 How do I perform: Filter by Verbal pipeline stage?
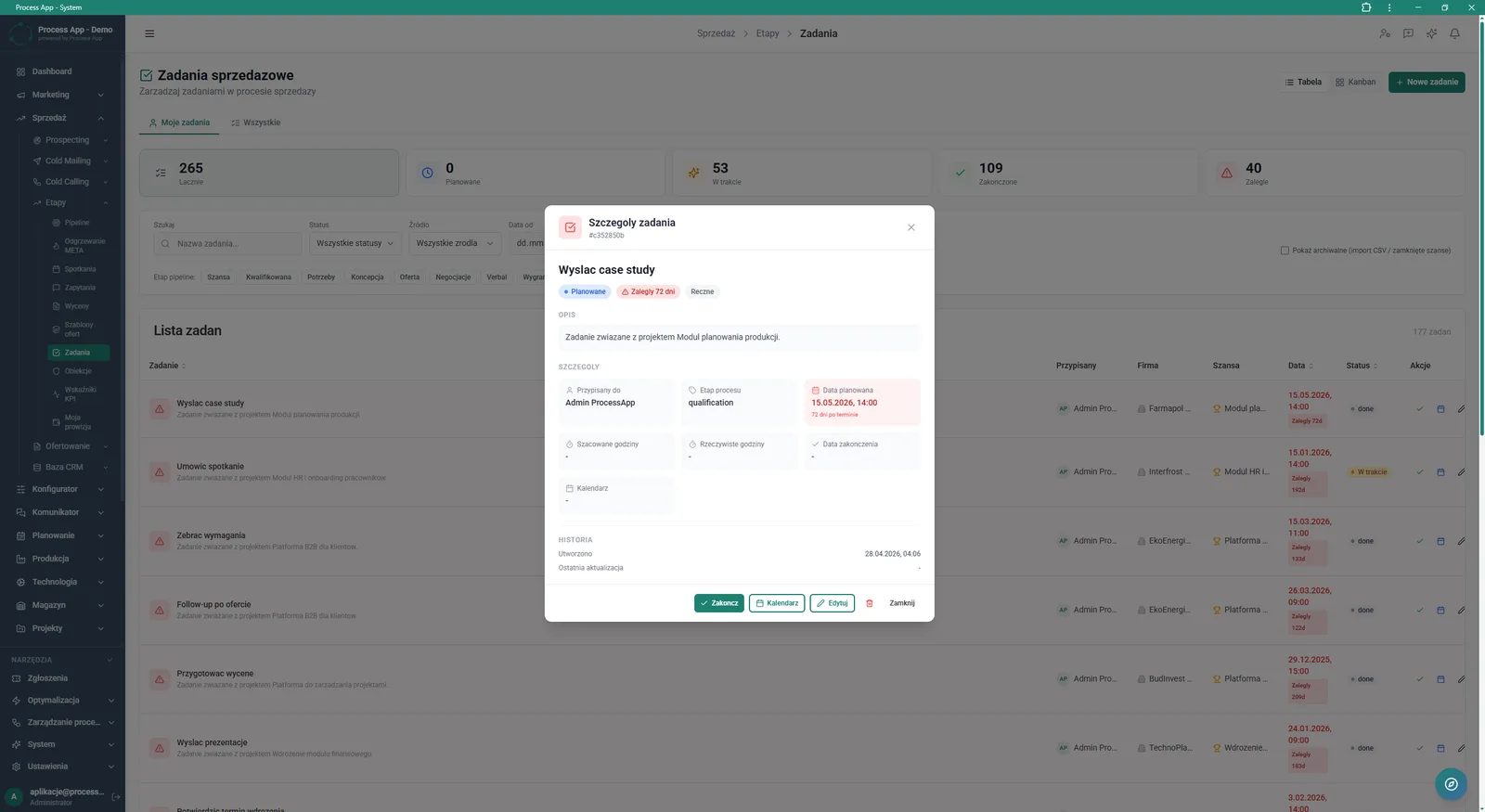pyautogui.click(x=497, y=277)
